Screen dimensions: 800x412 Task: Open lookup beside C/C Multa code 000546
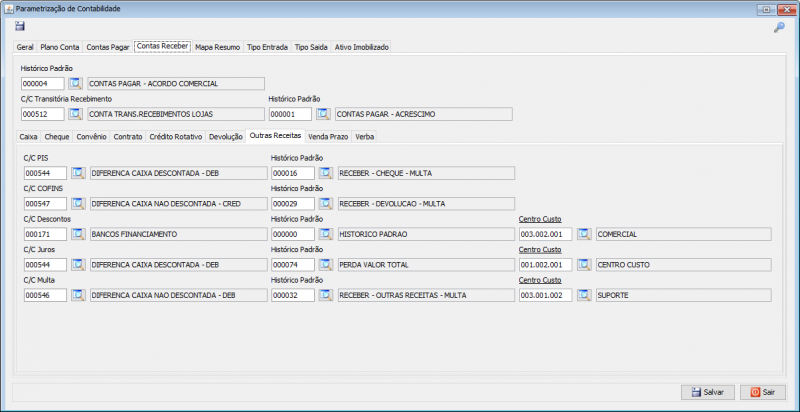(x=77, y=296)
